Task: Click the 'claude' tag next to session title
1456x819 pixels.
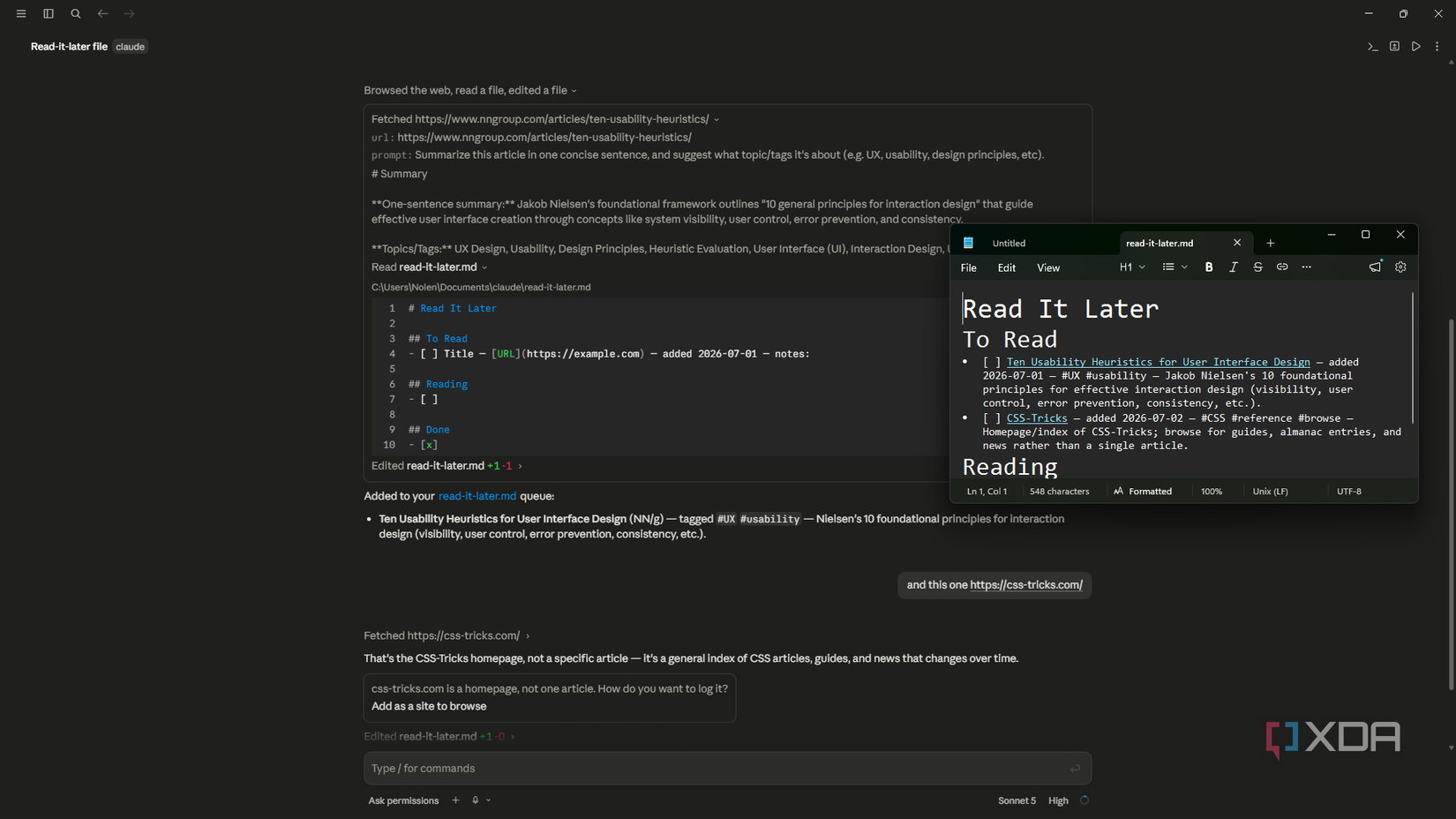Action: (131, 47)
